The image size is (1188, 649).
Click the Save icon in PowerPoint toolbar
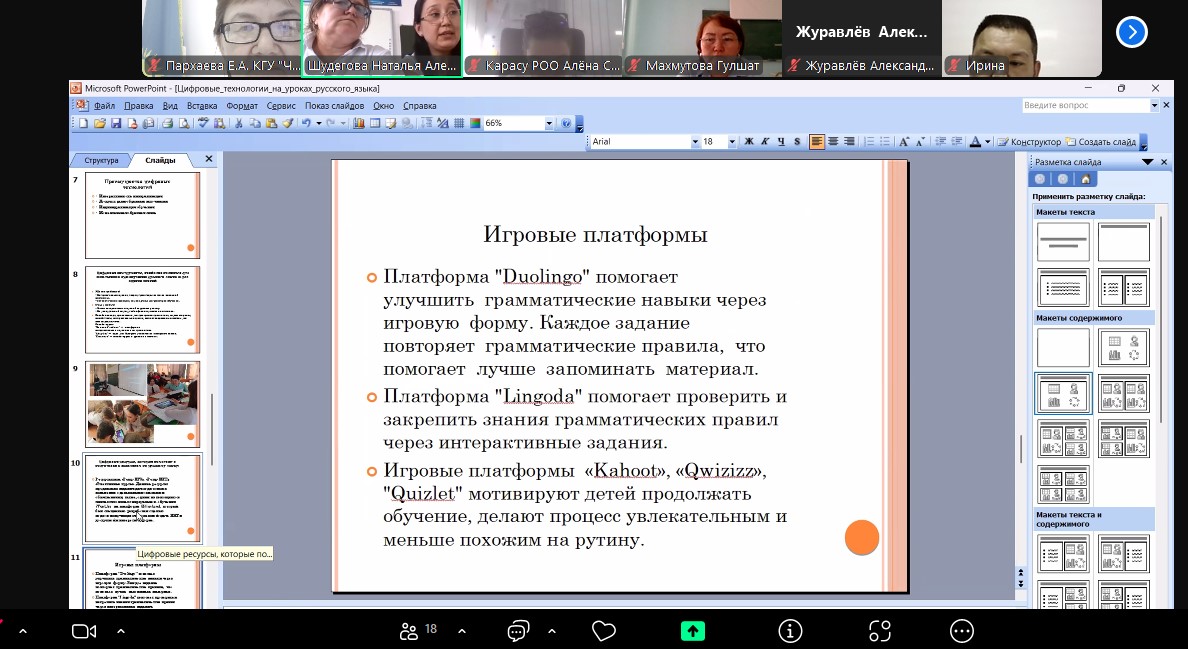click(115, 124)
